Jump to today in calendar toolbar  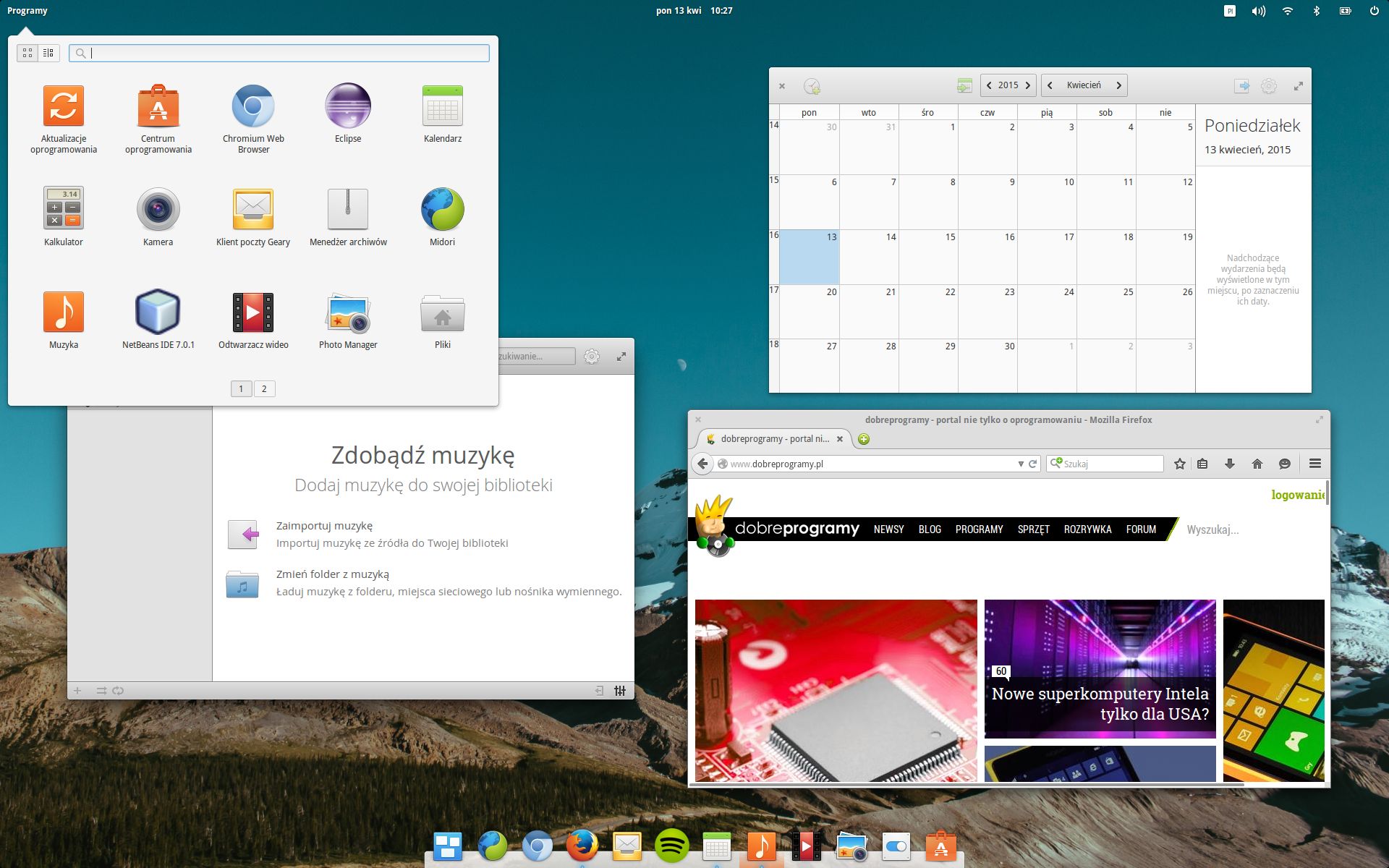click(964, 86)
